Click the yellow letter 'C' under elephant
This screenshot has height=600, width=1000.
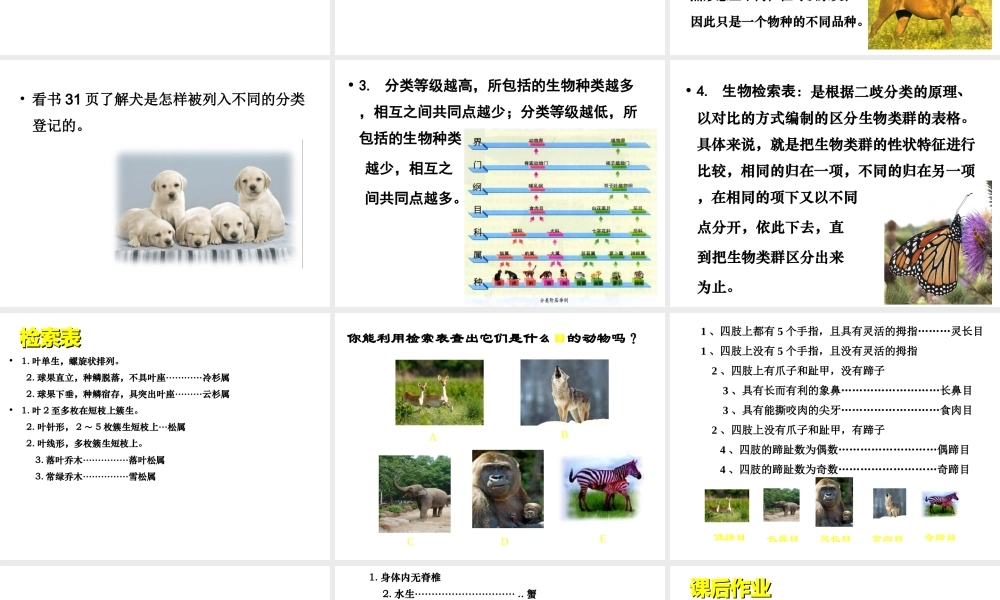pyautogui.click(x=410, y=542)
